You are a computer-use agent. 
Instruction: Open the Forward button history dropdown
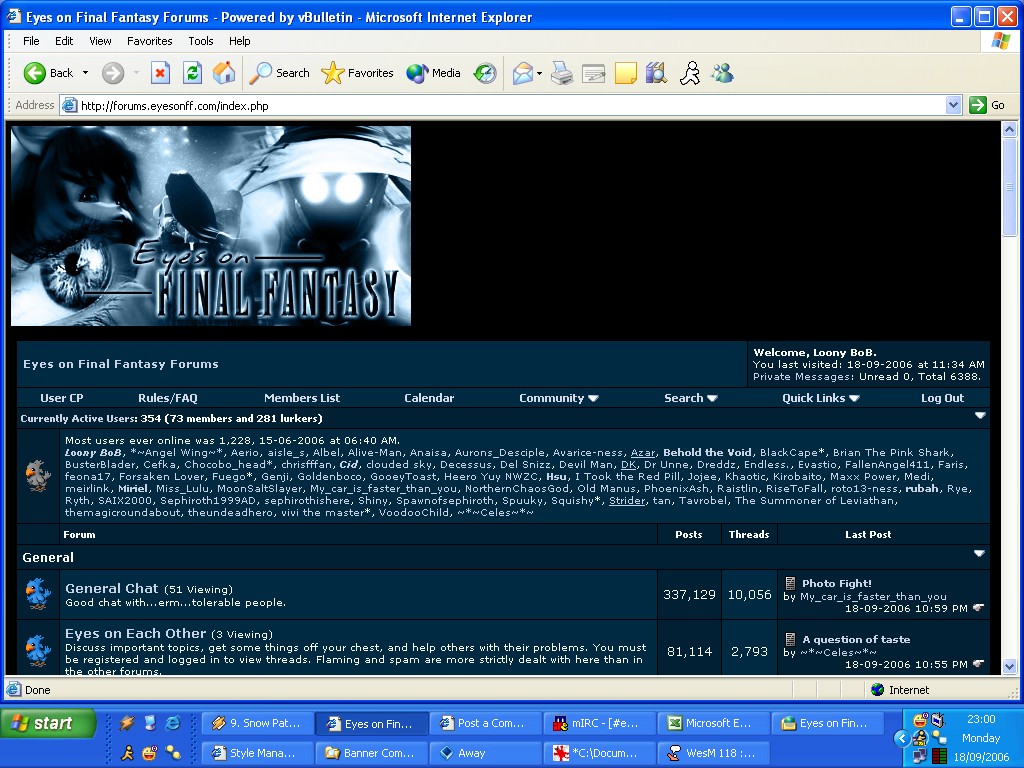pyautogui.click(x=136, y=73)
